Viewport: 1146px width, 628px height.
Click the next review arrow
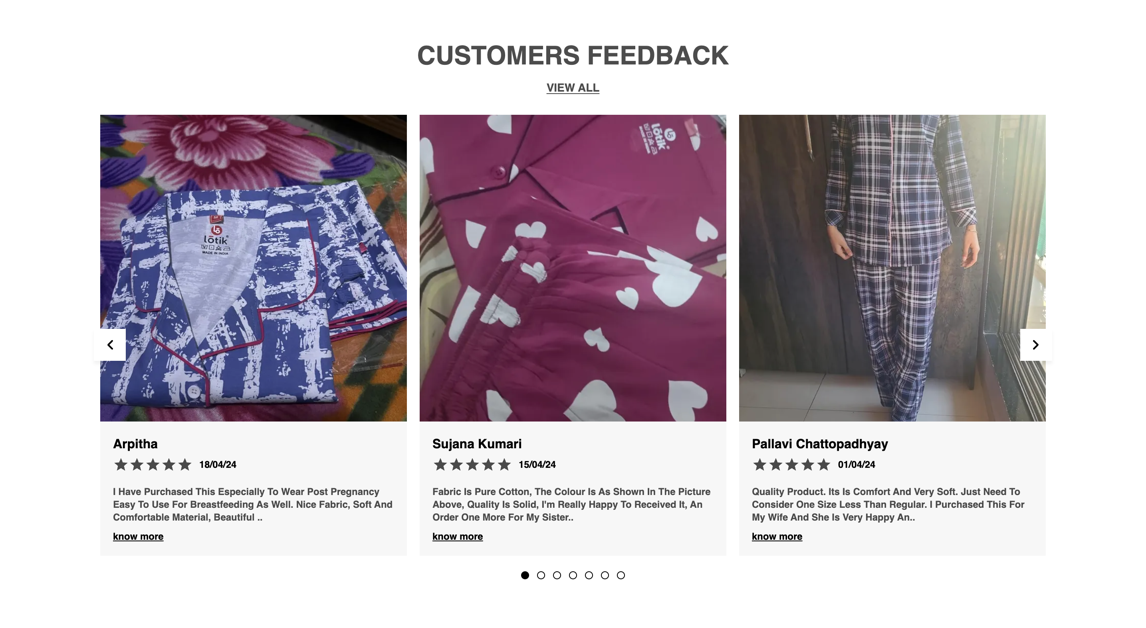point(1035,345)
